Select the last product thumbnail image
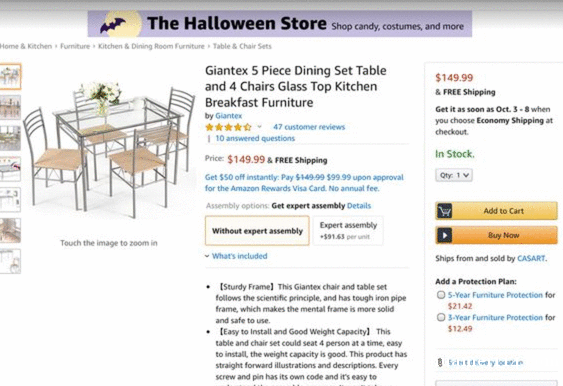Screen dimensions: 563x386 coord(10,261)
